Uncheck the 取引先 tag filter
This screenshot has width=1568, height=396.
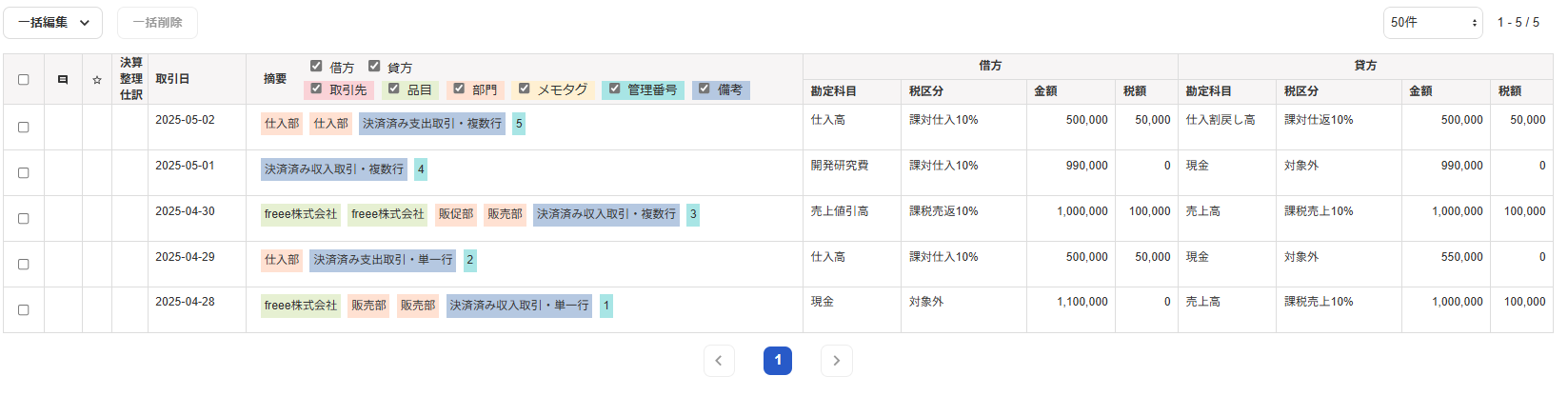(316, 89)
